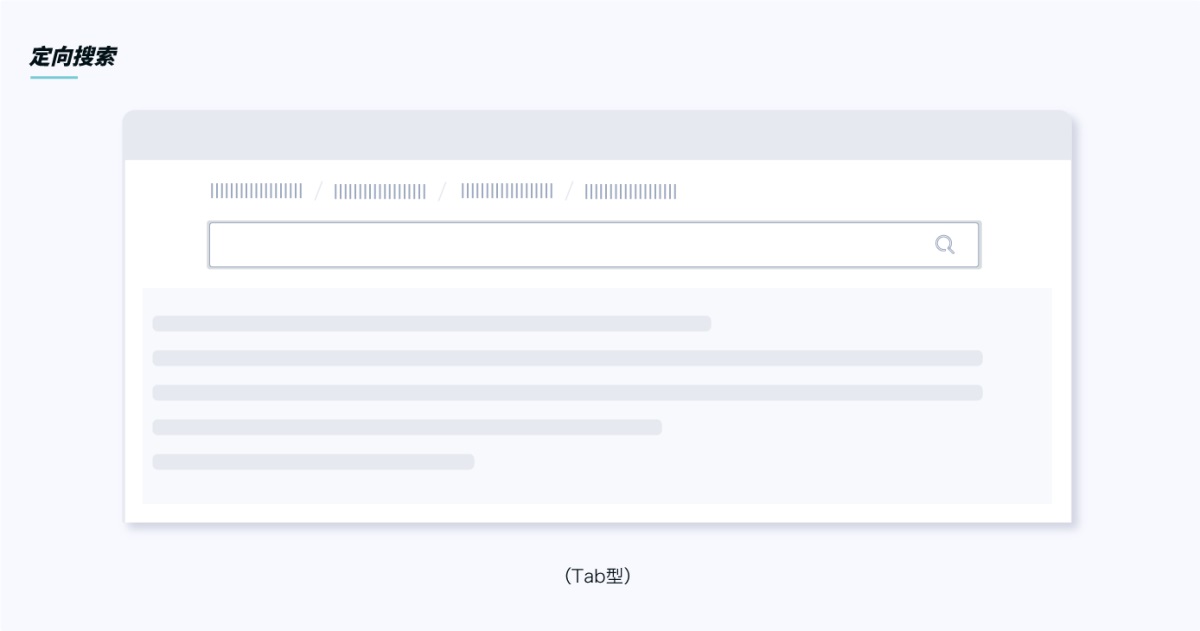1200x631 pixels.
Task: Click the third result placeholder line
Action: 567,393
